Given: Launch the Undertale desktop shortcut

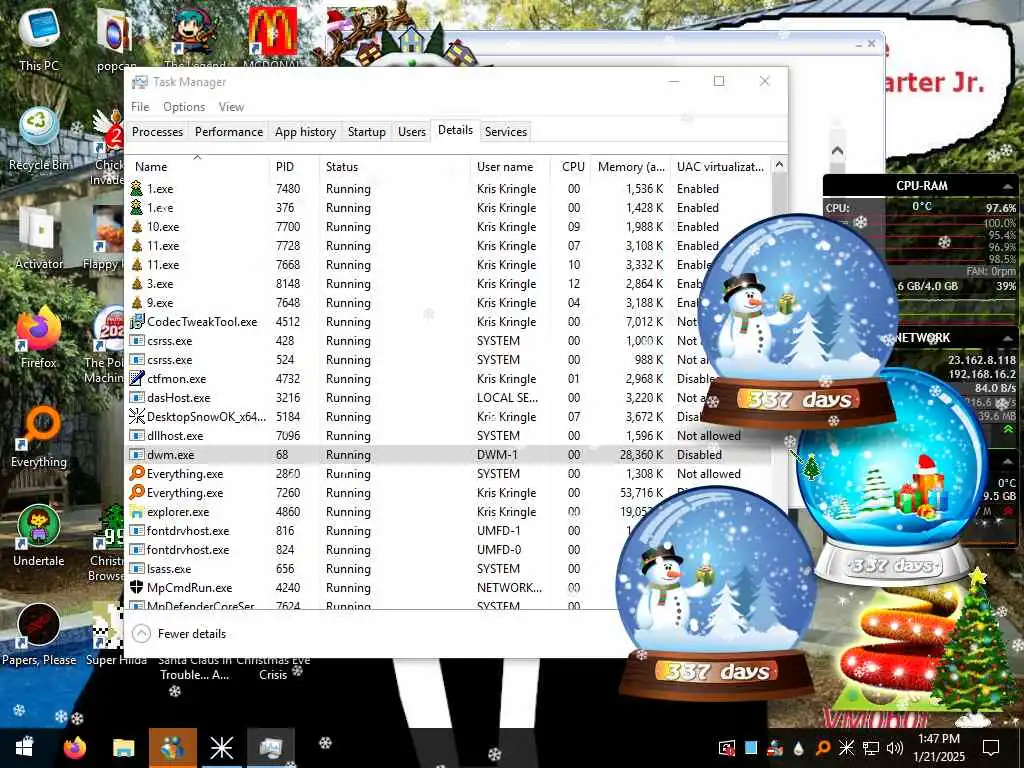Looking at the screenshot, I should (x=39, y=536).
